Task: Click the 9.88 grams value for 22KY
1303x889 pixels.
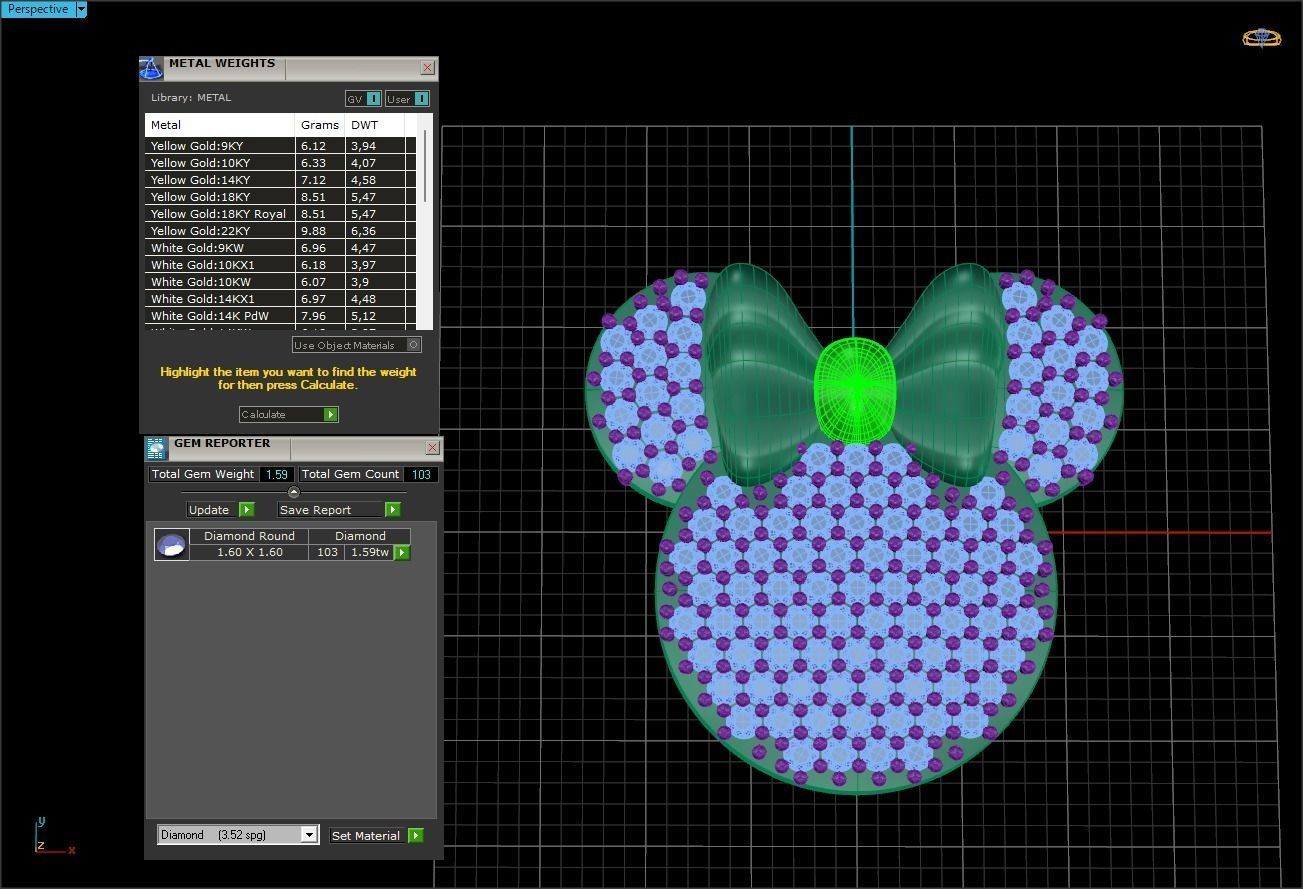Action: (x=313, y=231)
